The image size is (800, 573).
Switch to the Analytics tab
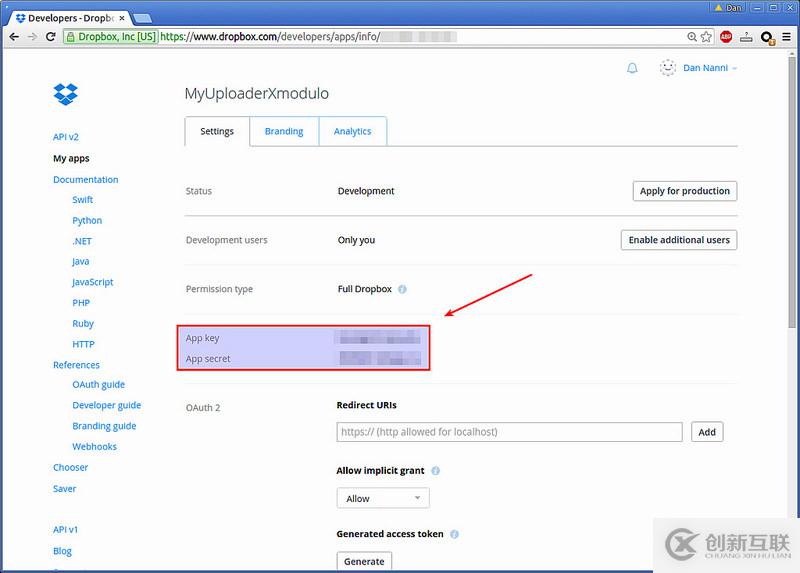click(x=352, y=131)
